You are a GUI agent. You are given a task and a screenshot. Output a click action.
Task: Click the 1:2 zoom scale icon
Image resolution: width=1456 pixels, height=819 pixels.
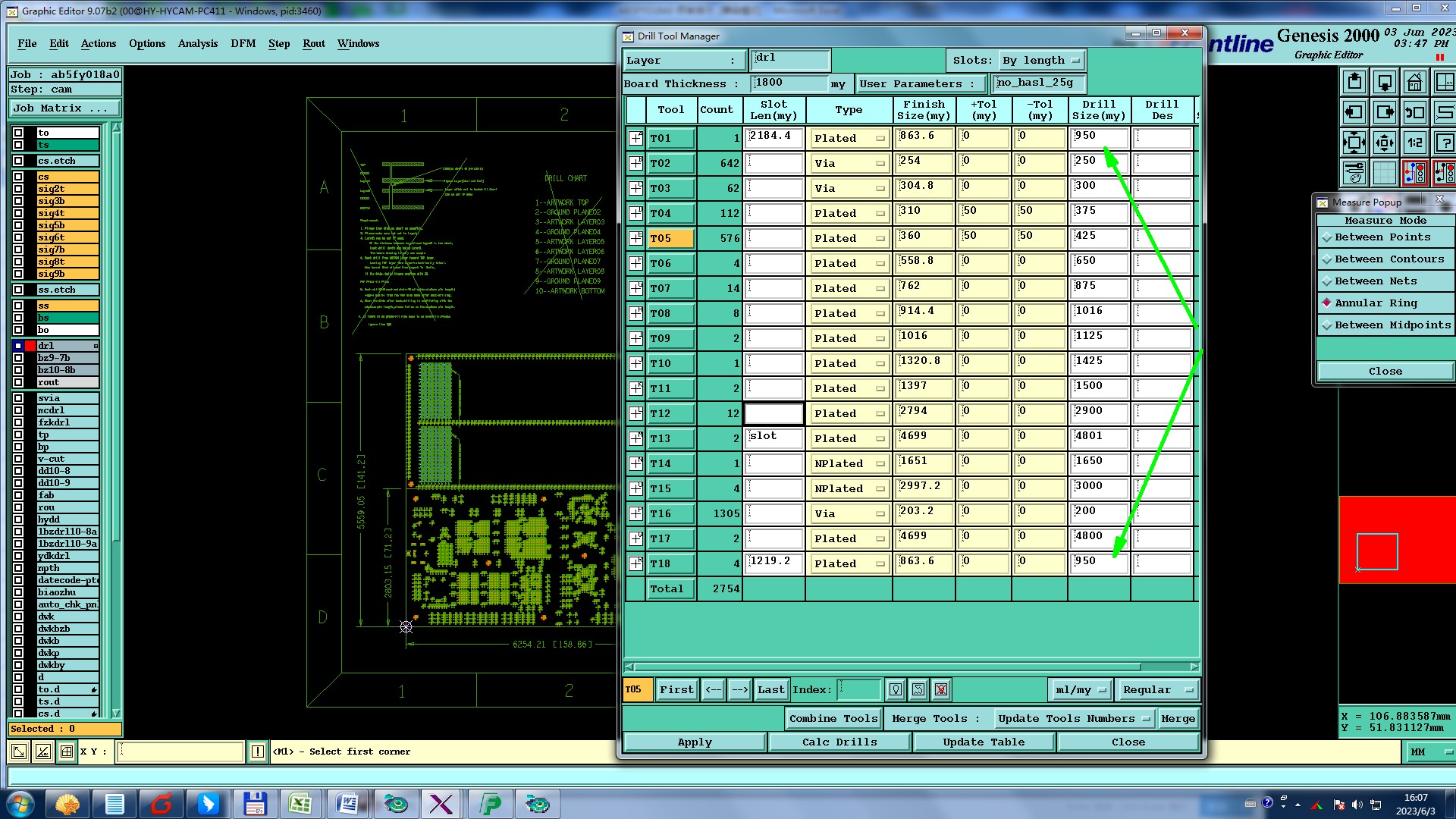point(1414,143)
